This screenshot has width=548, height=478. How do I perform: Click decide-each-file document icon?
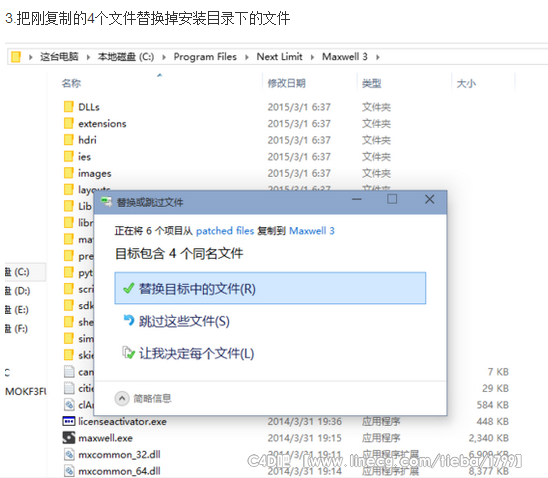tap(128, 353)
